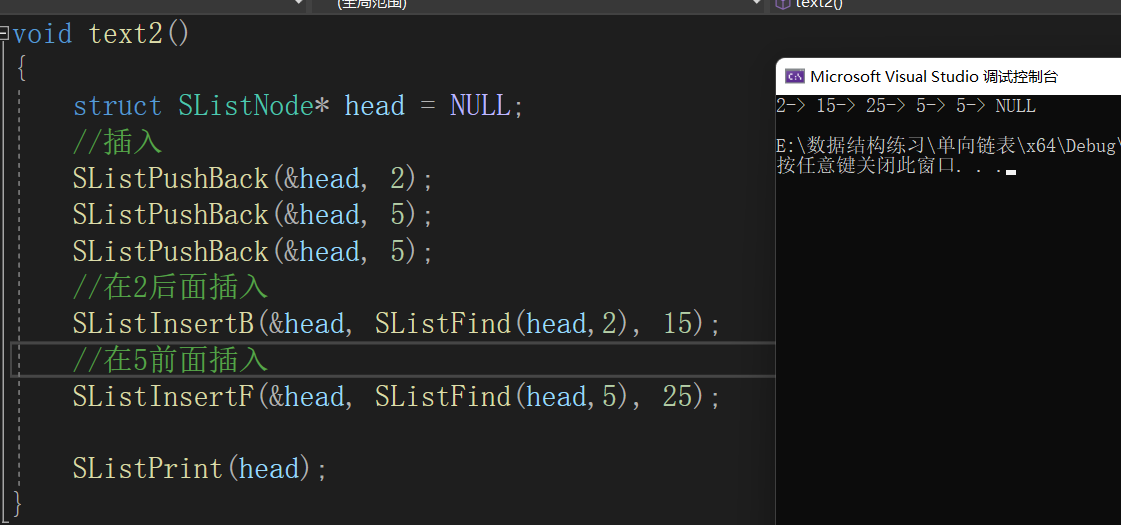Click SListFind(head,2) argument

(504, 324)
